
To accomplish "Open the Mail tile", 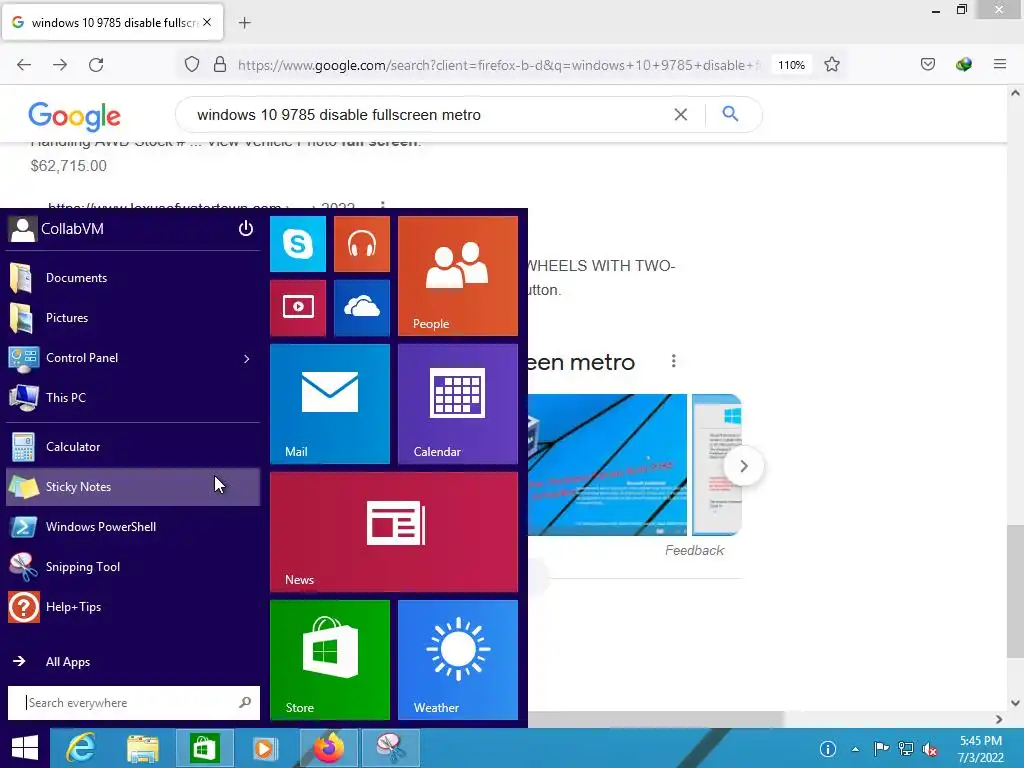I will [x=330, y=404].
